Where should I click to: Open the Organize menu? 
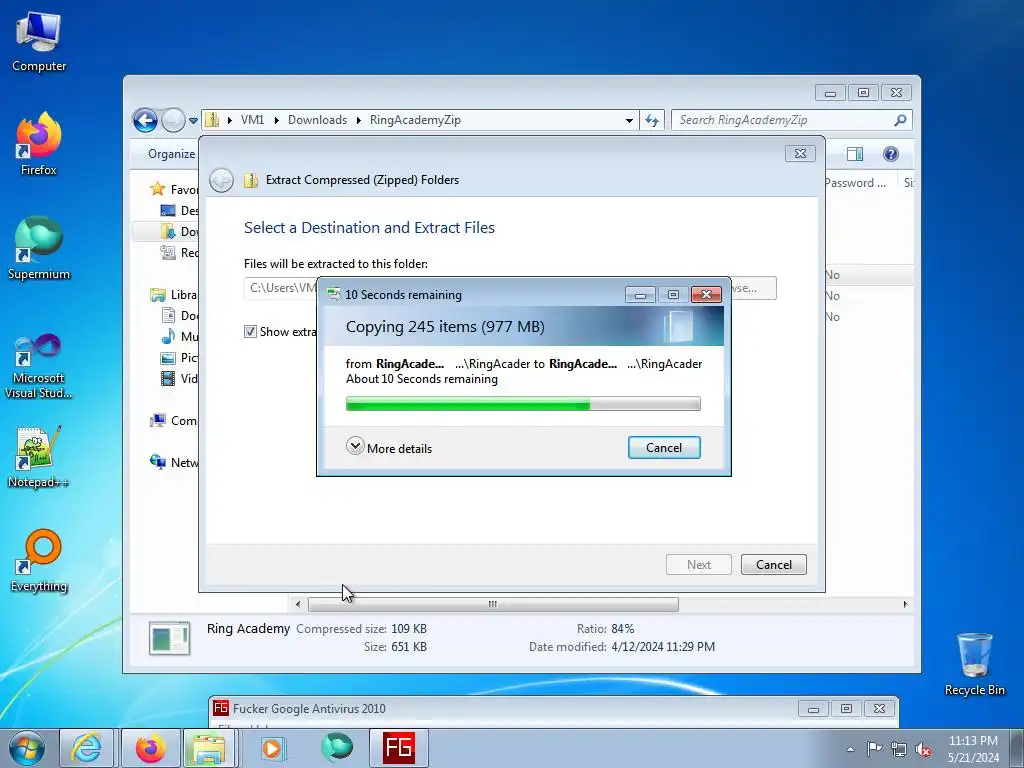pos(171,154)
